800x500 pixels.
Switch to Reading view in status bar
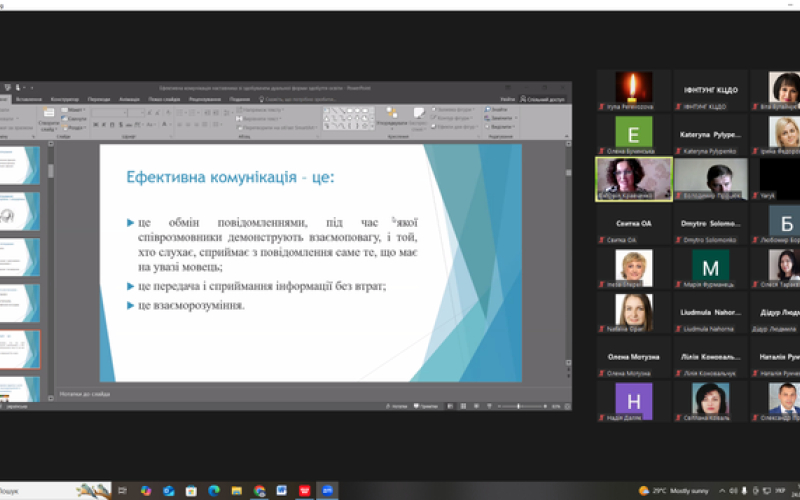click(x=477, y=407)
